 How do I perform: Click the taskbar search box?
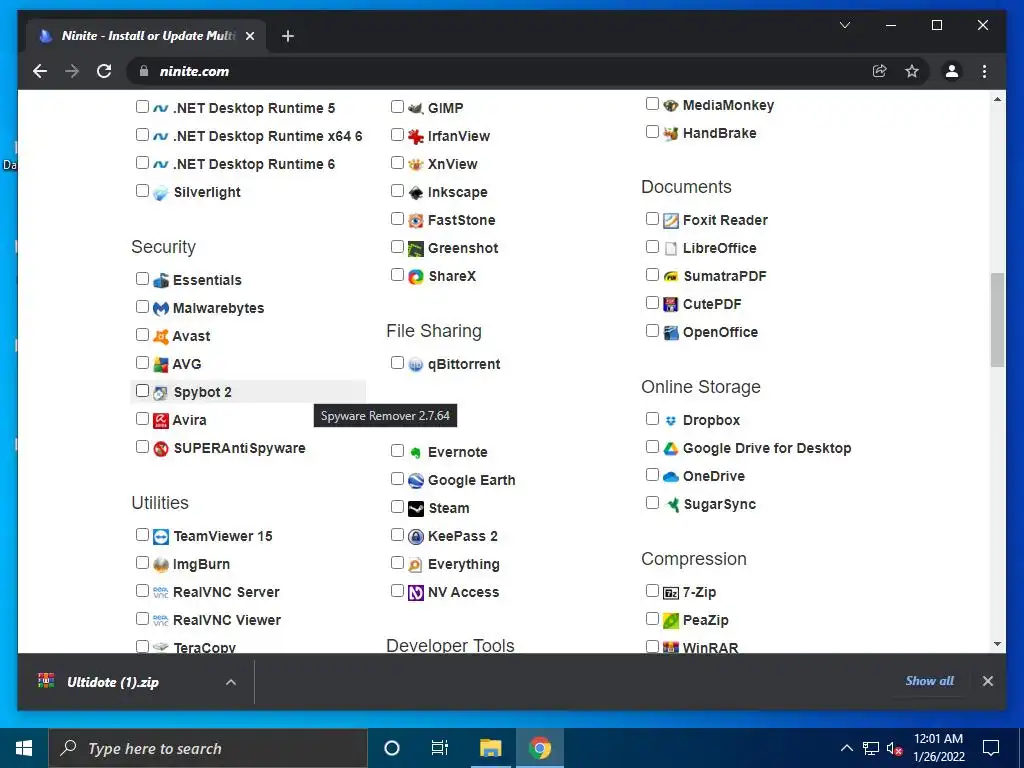click(208, 748)
